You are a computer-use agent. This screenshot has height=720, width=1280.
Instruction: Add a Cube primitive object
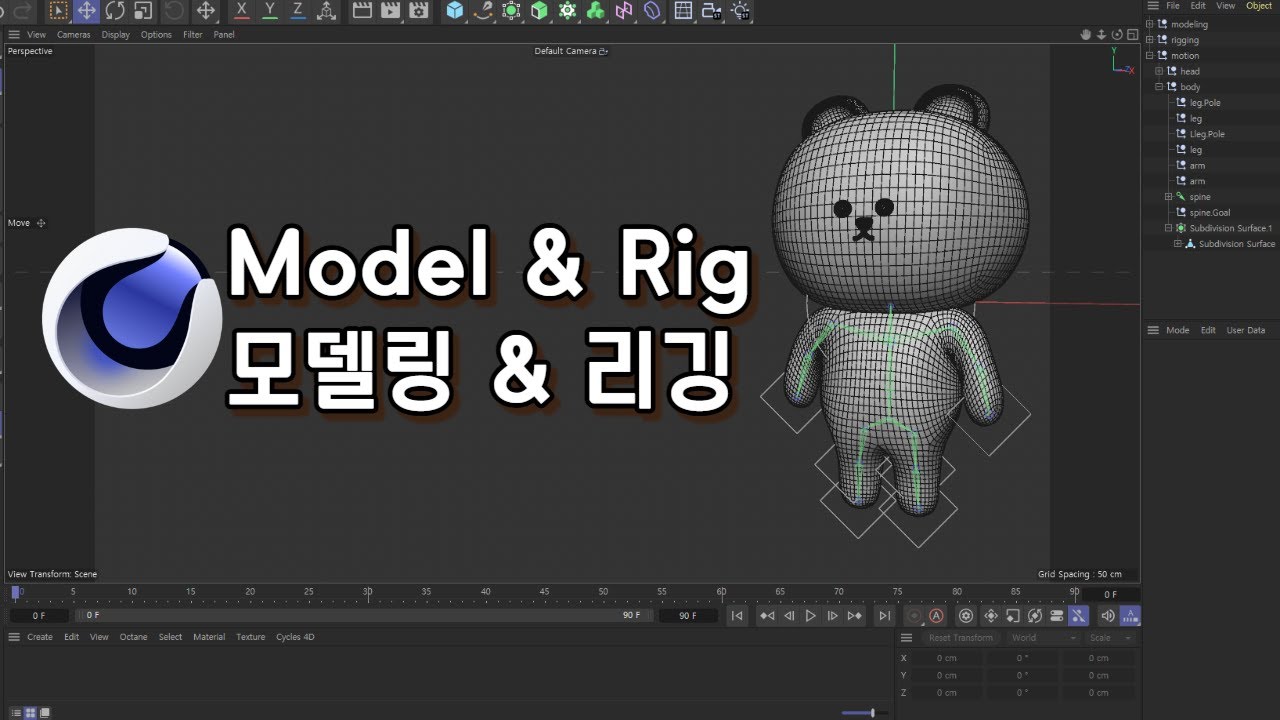(x=455, y=11)
